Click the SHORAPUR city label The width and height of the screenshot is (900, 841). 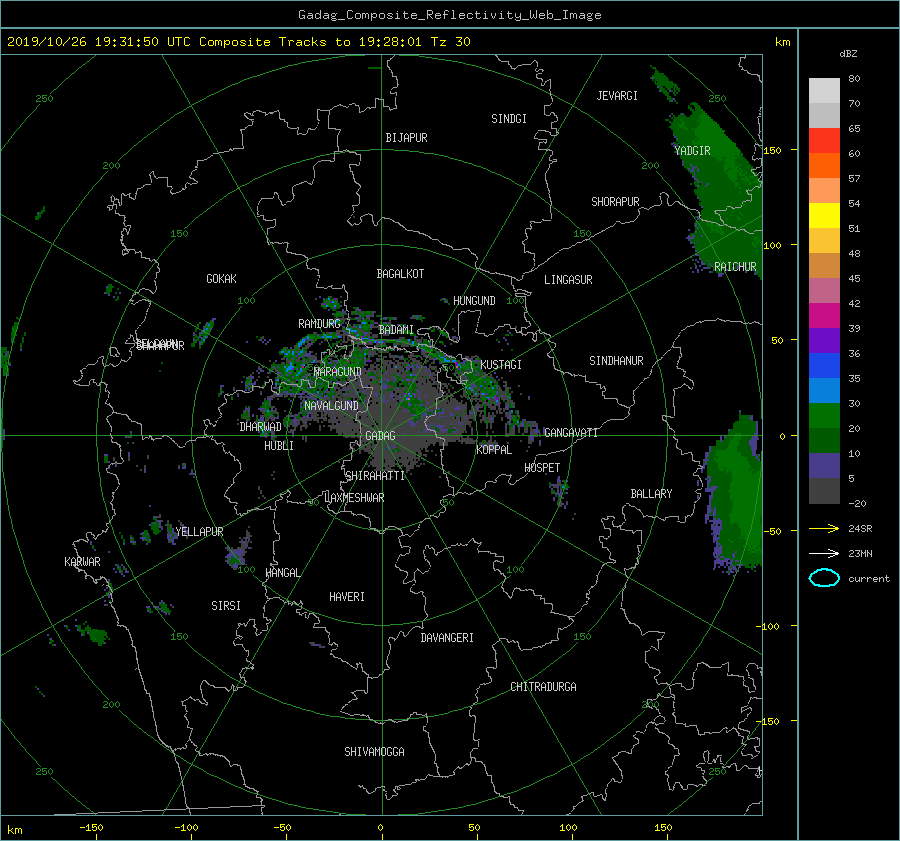[615, 201]
